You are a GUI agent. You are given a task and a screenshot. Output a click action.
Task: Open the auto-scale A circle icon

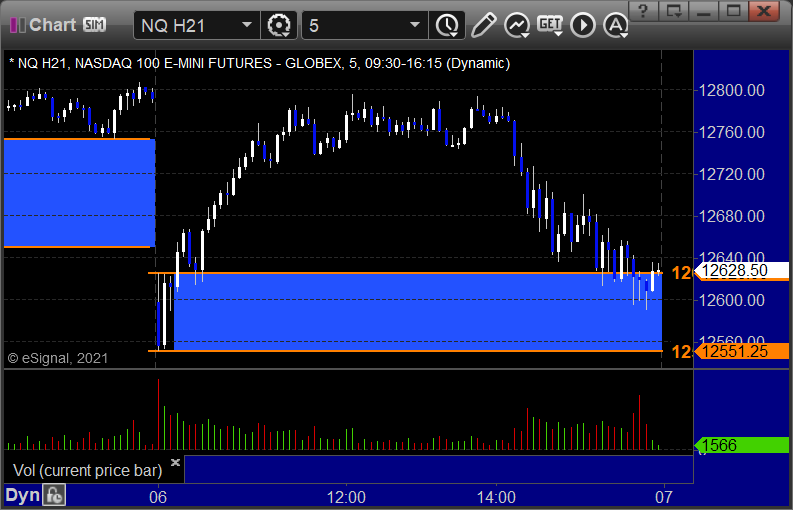pos(615,25)
